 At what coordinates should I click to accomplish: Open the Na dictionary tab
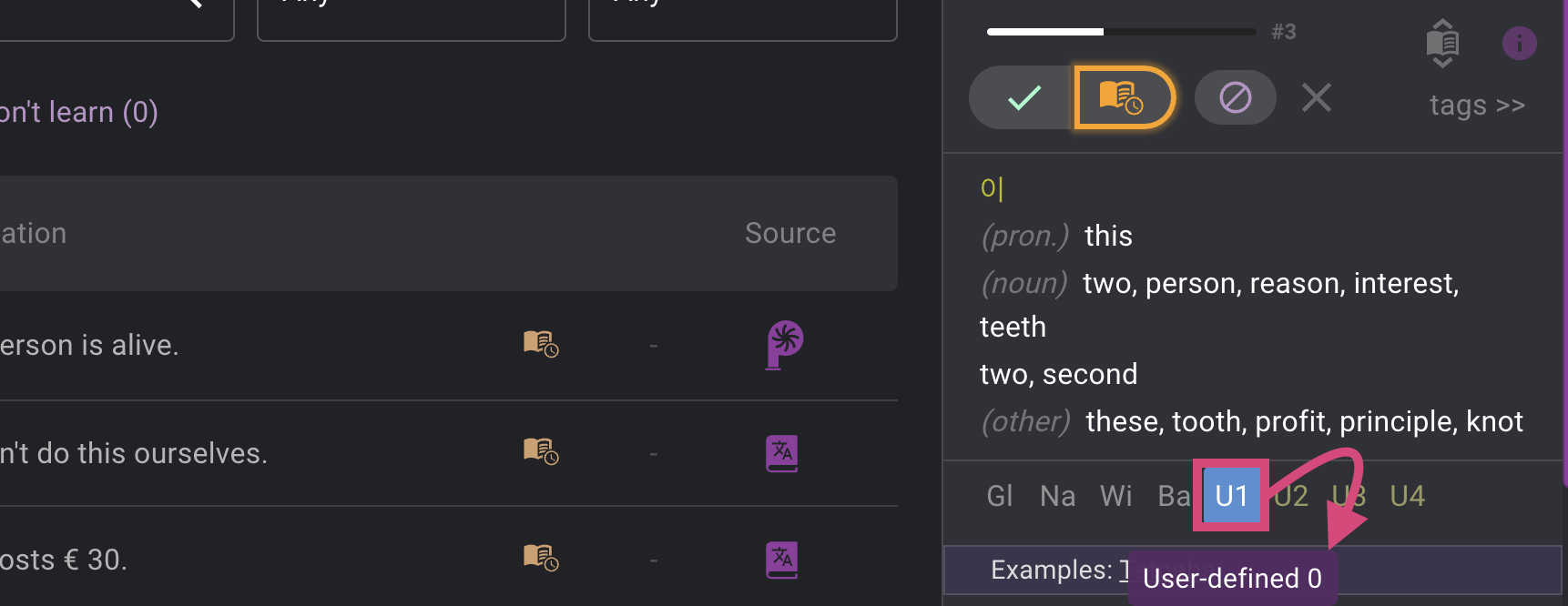tap(1058, 496)
